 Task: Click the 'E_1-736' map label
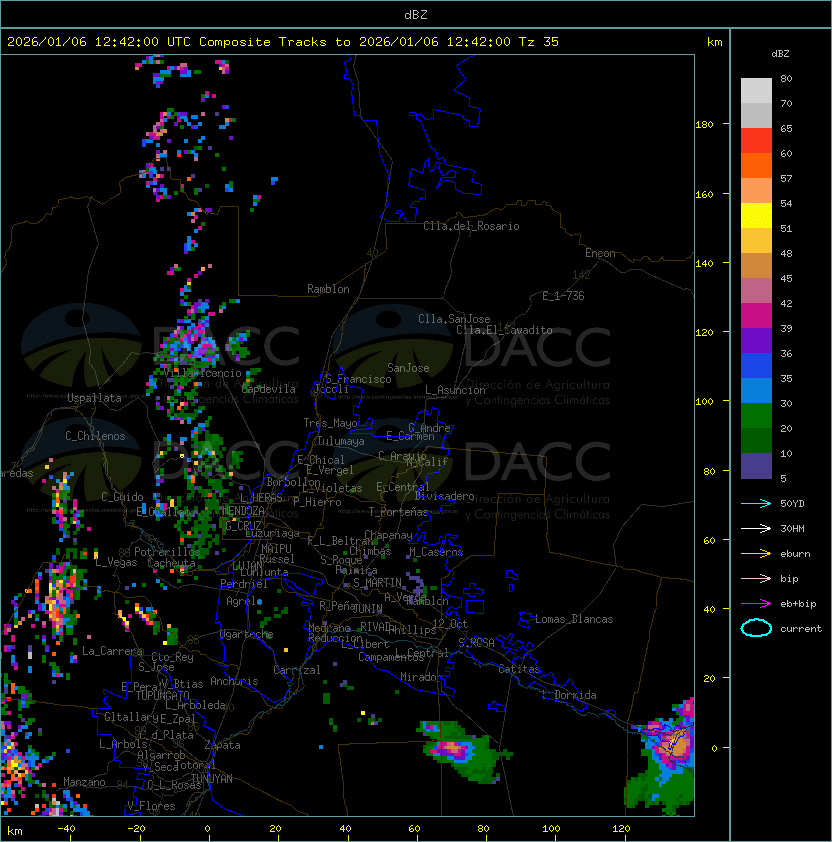point(563,296)
